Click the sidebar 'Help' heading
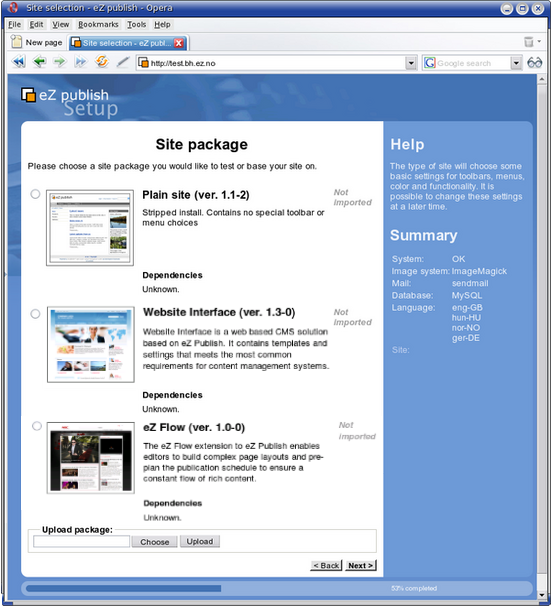The width and height of the screenshot is (551, 607). pyautogui.click(x=407, y=144)
